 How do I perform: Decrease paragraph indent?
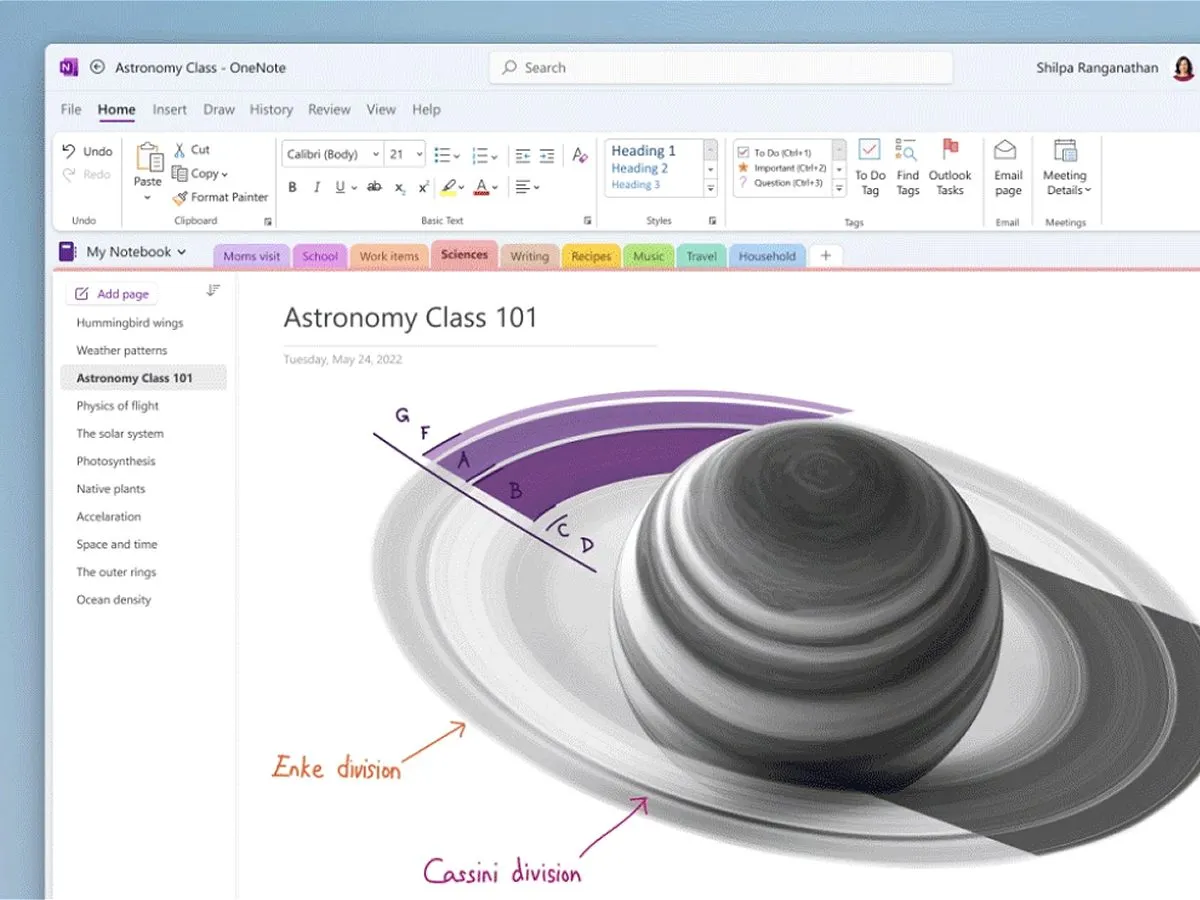click(x=523, y=155)
